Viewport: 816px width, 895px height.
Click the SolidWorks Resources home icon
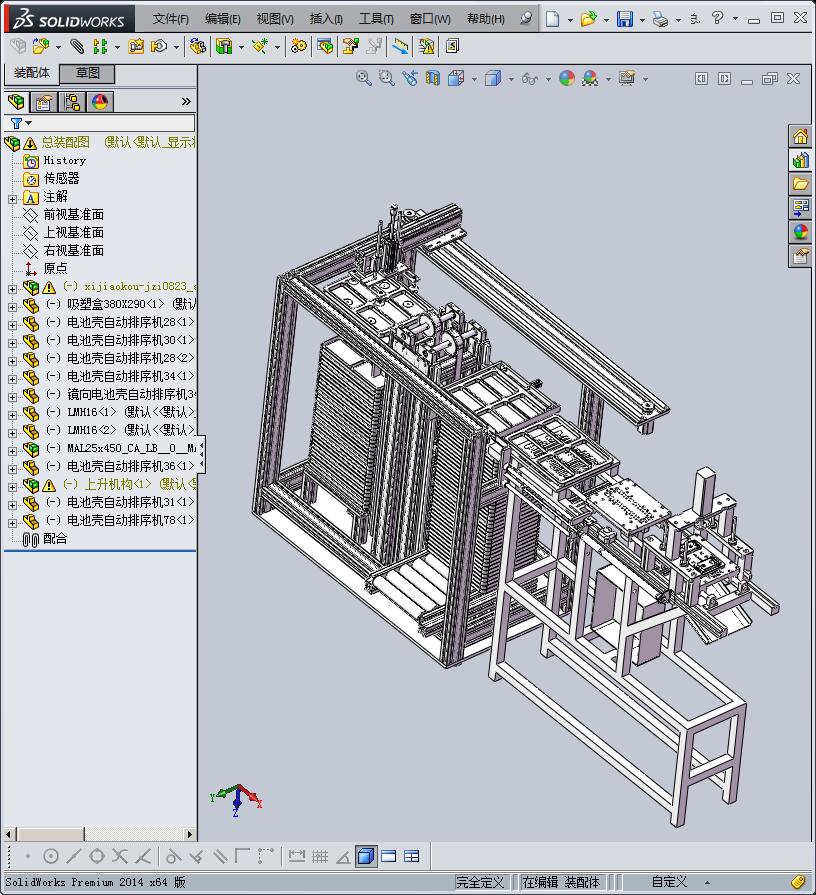pos(800,137)
